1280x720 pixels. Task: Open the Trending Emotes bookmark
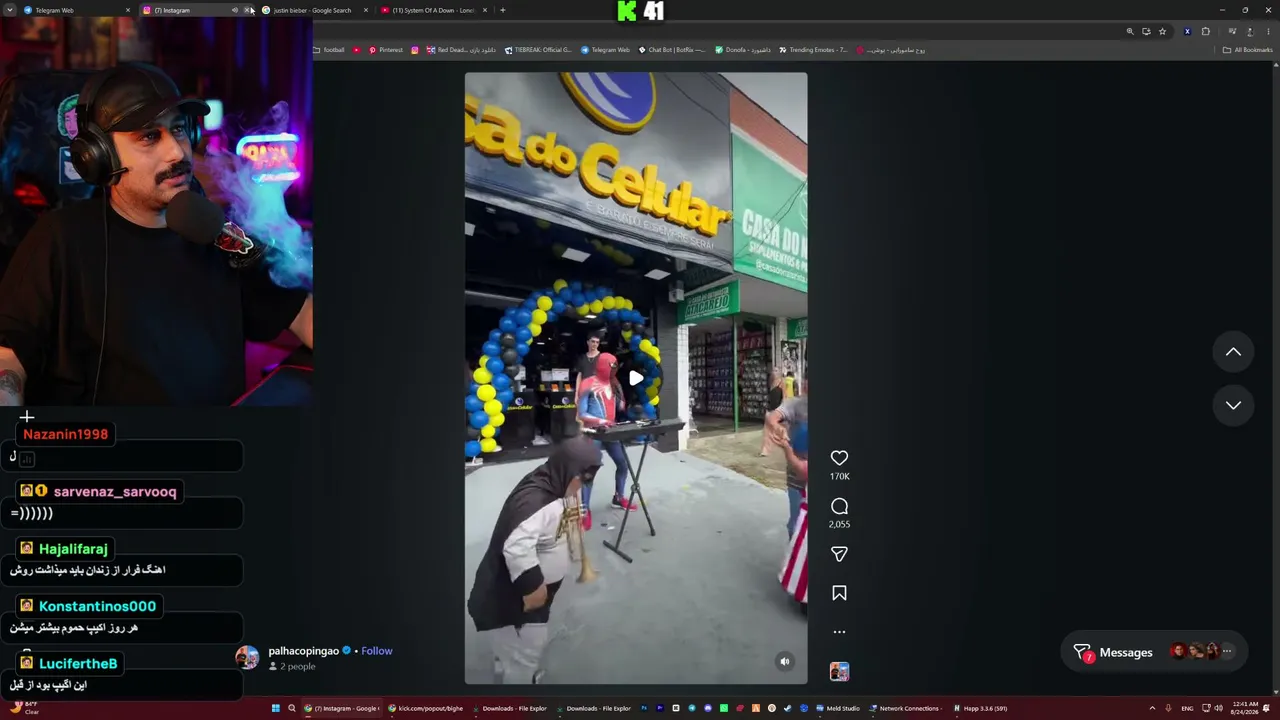(813, 50)
